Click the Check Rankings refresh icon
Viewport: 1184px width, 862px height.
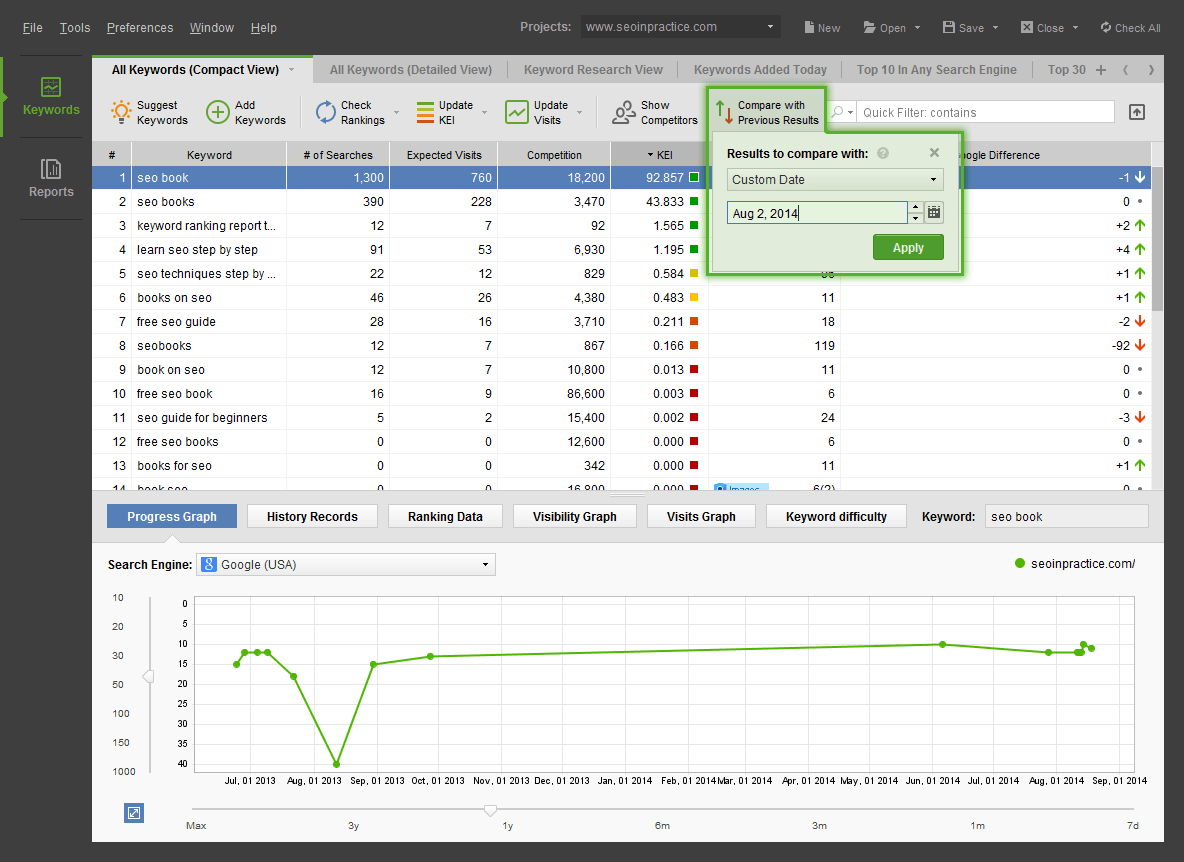[x=325, y=112]
